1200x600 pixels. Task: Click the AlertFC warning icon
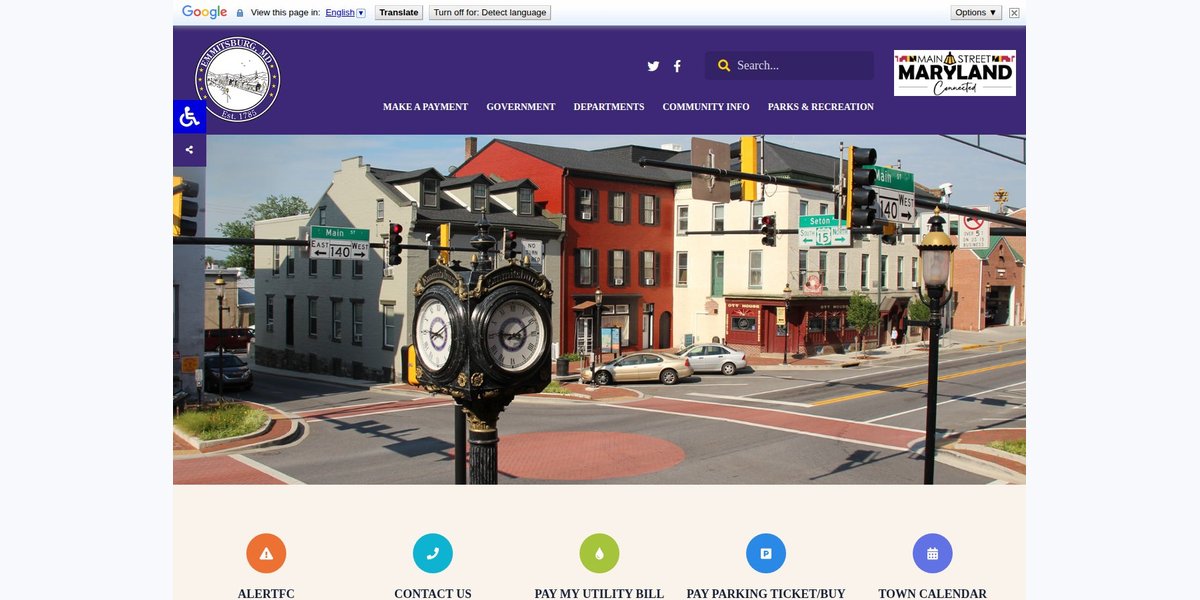(266, 553)
